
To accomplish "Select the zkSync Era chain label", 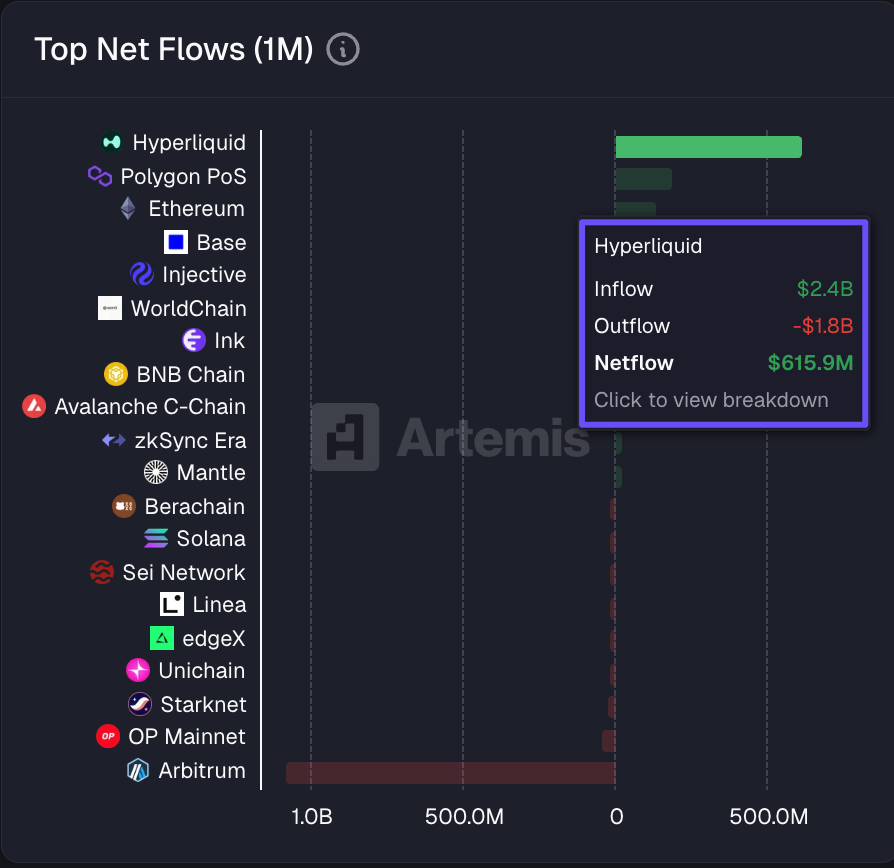I will [190, 440].
